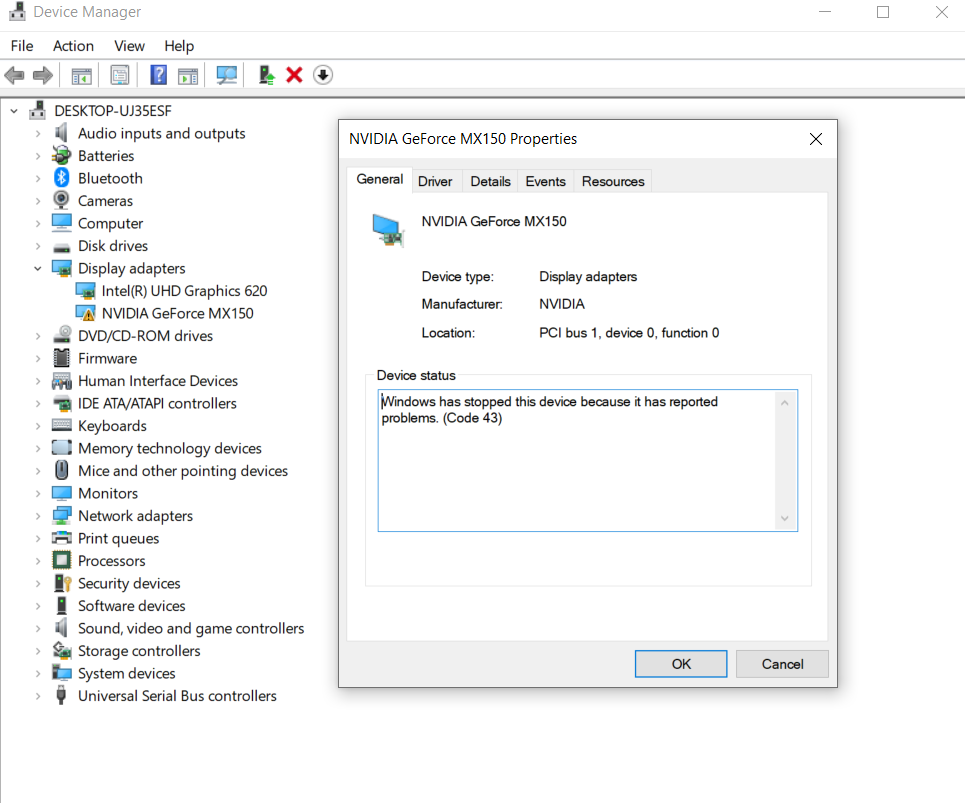Image resolution: width=965 pixels, height=803 pixels.
Task: Open the View menu
Action: coord(129,46)
